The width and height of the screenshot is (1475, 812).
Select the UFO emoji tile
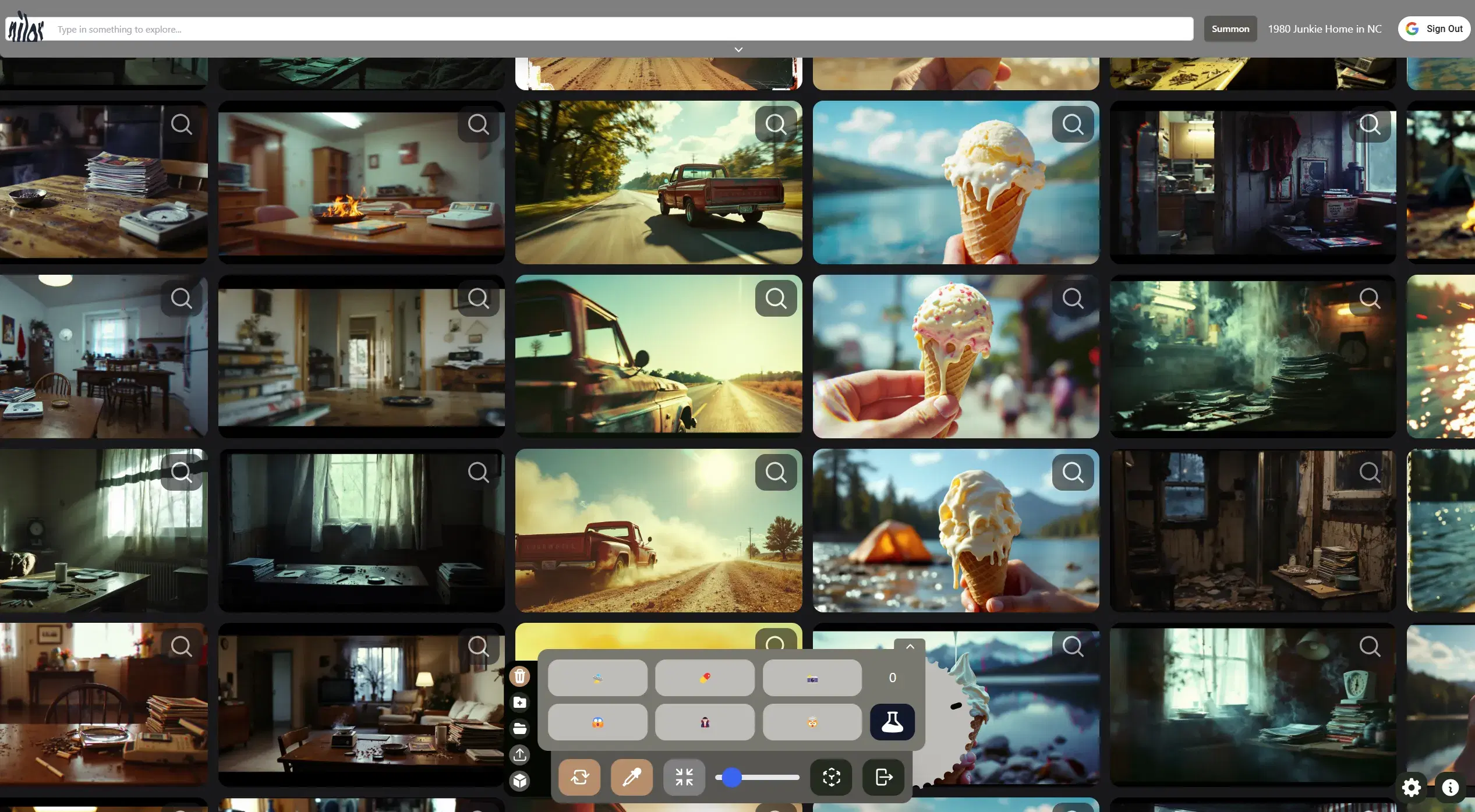pyautogui.click(x=597, y=678)
